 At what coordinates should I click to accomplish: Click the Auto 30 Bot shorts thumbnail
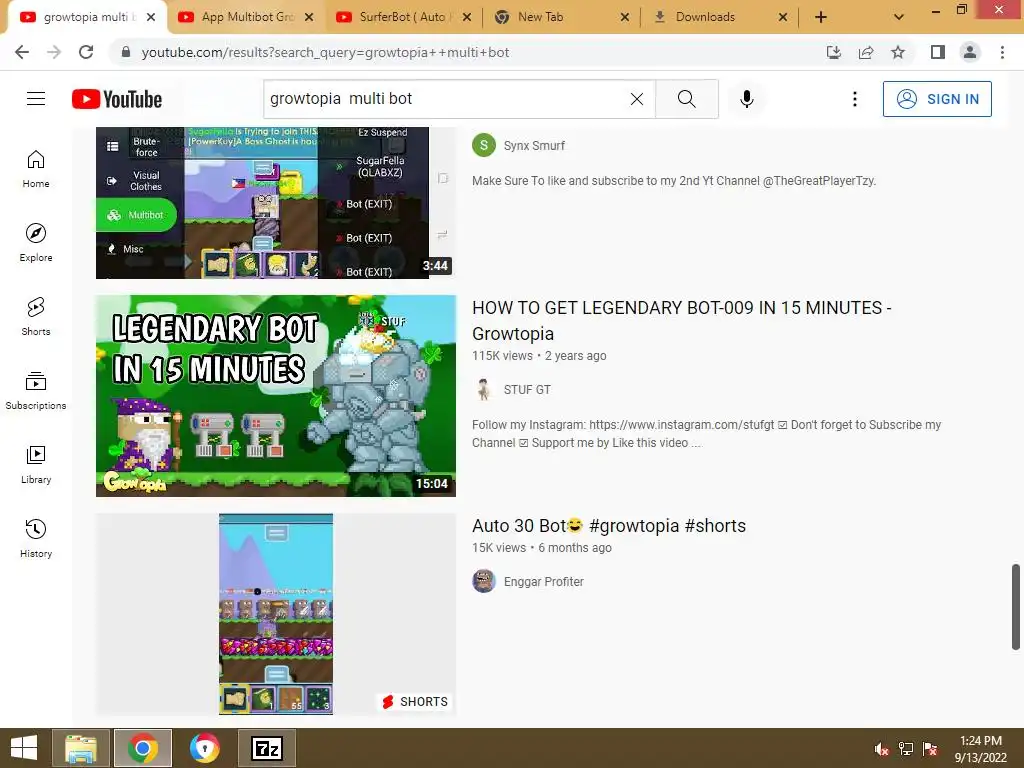(x=276, y=614)
